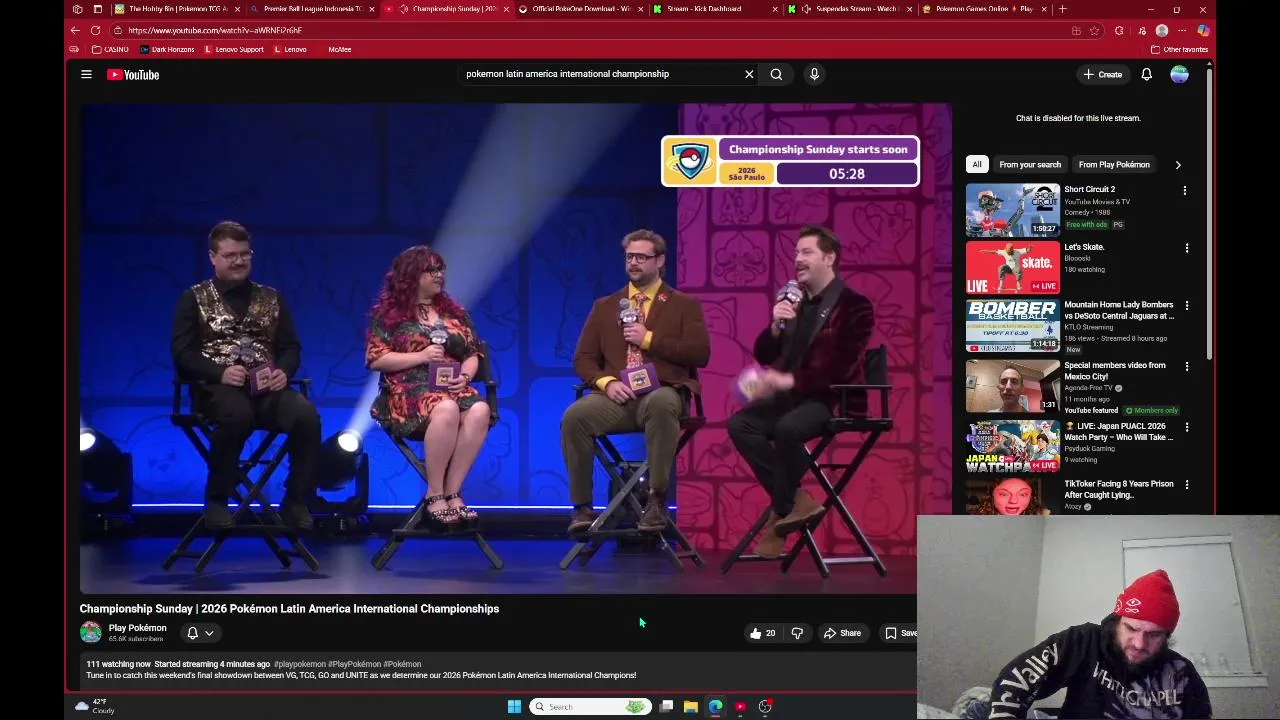
Task: Open the Let's Skate live thumbnail
Action: tap(1012, 268)
